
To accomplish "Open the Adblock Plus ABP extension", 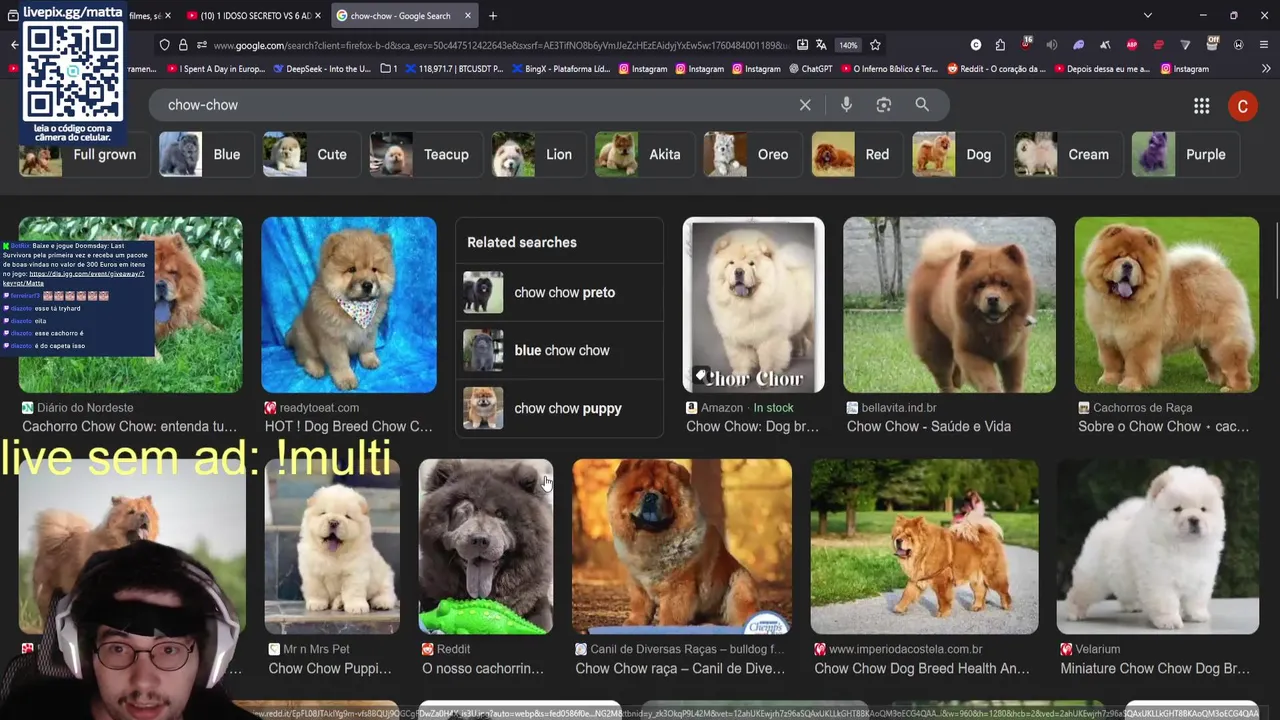I will [x=1132, y=45].
